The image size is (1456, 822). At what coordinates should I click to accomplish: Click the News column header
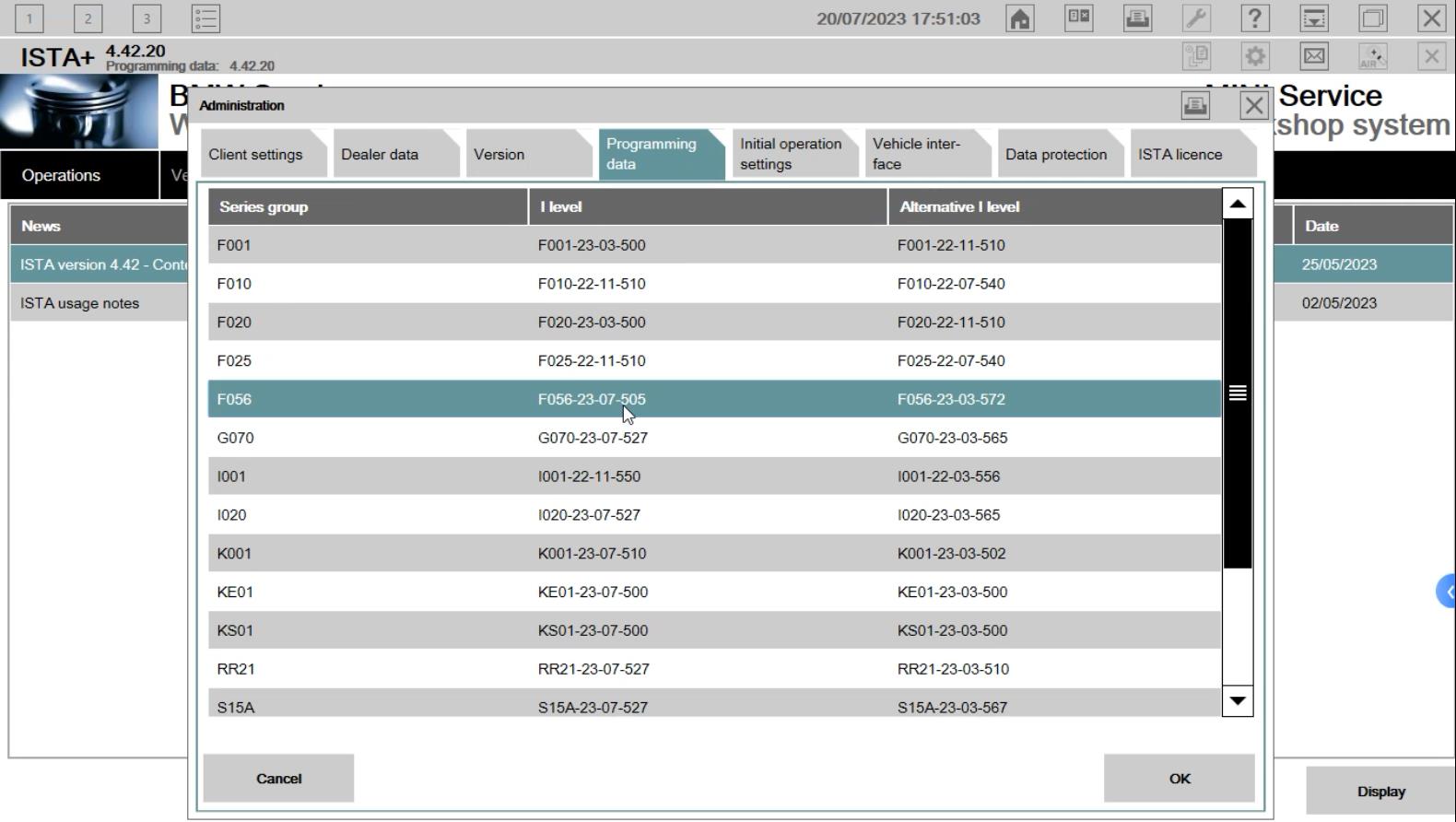(x=100, y=226)
